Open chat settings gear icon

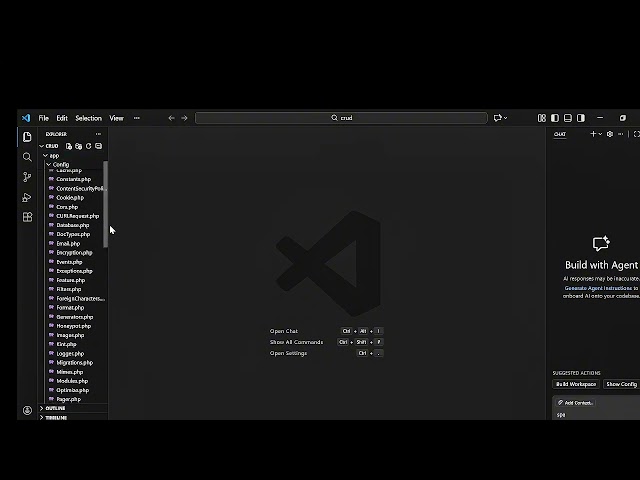pyautogui.click(x=610, y=134)
